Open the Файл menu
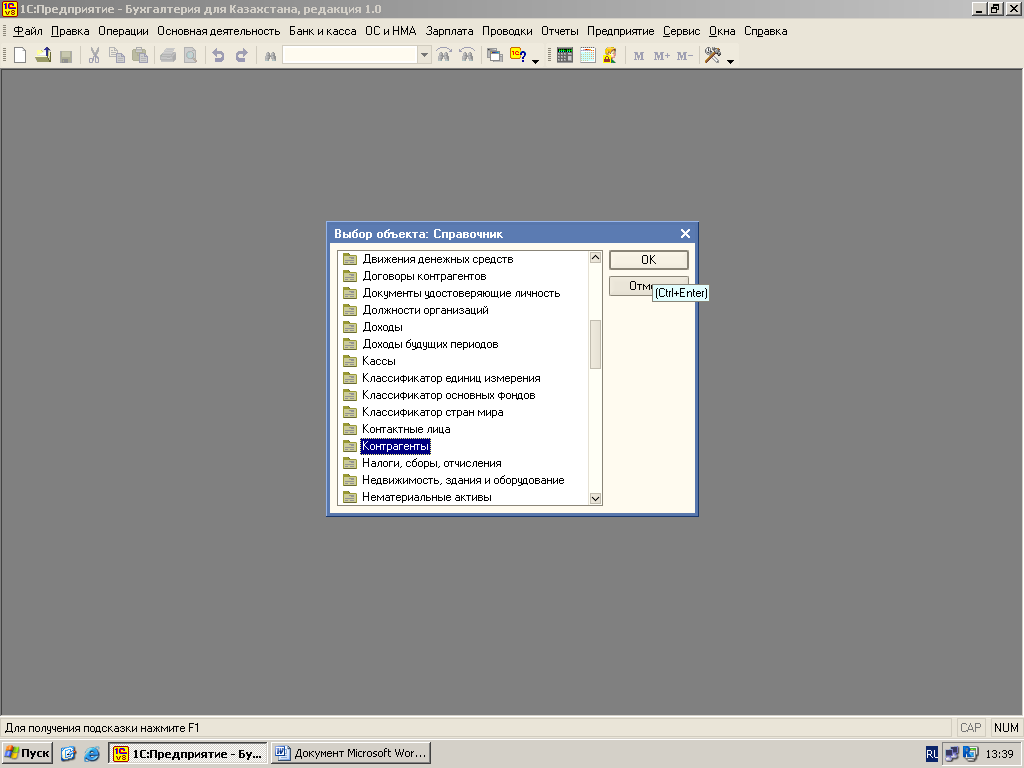This screenshot has height=768, width=1024. coord(27,31)
